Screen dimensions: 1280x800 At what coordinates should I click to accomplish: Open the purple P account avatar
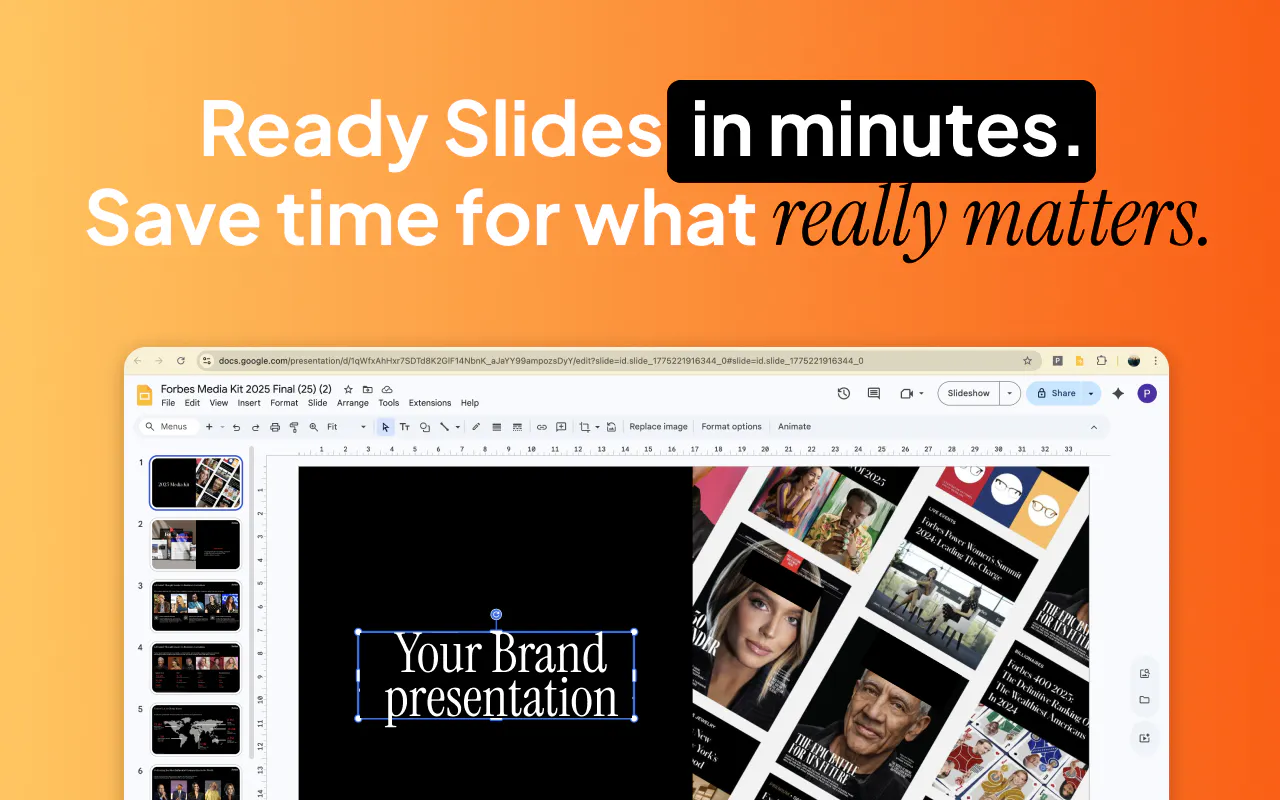(1147, 393)
